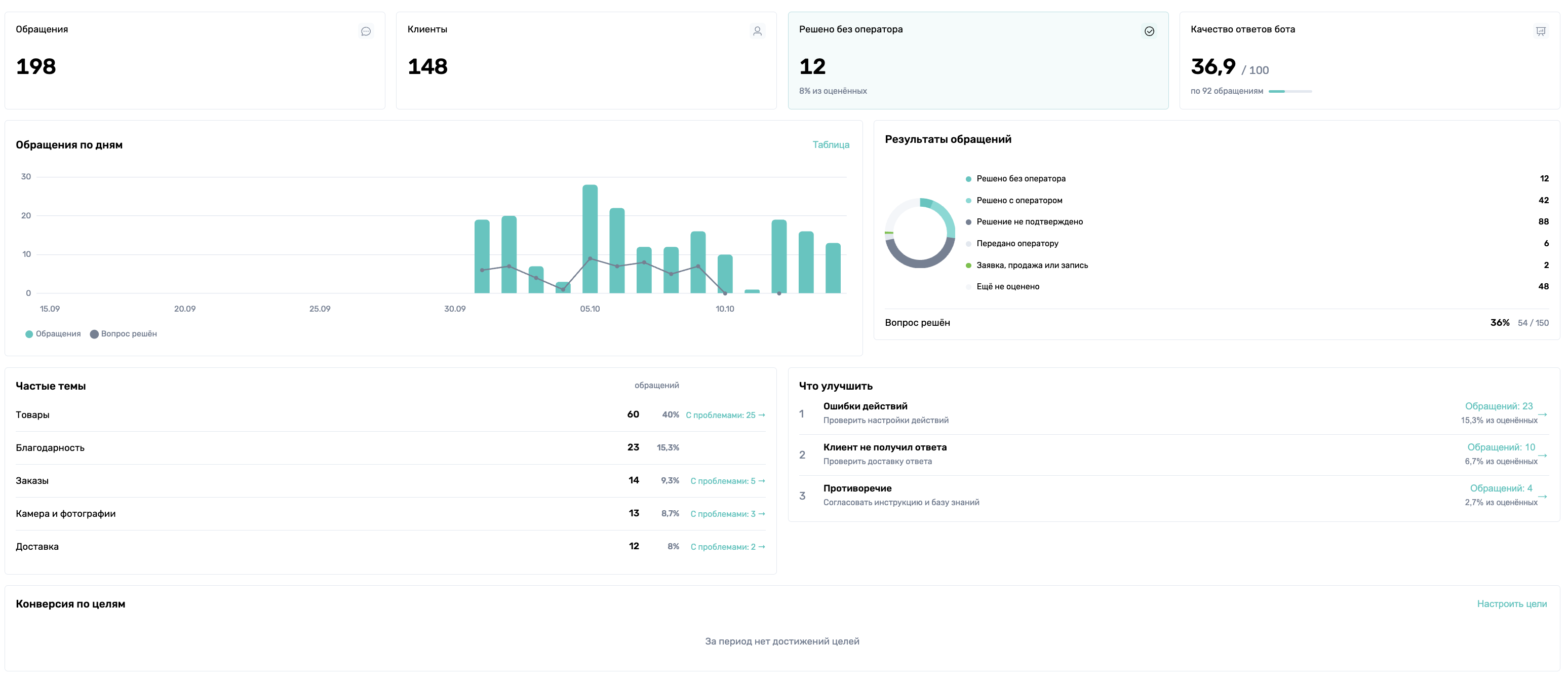
Task: Click legend row Ещё не оценено
Action: pyautogui.click(x=1257, y=286)
